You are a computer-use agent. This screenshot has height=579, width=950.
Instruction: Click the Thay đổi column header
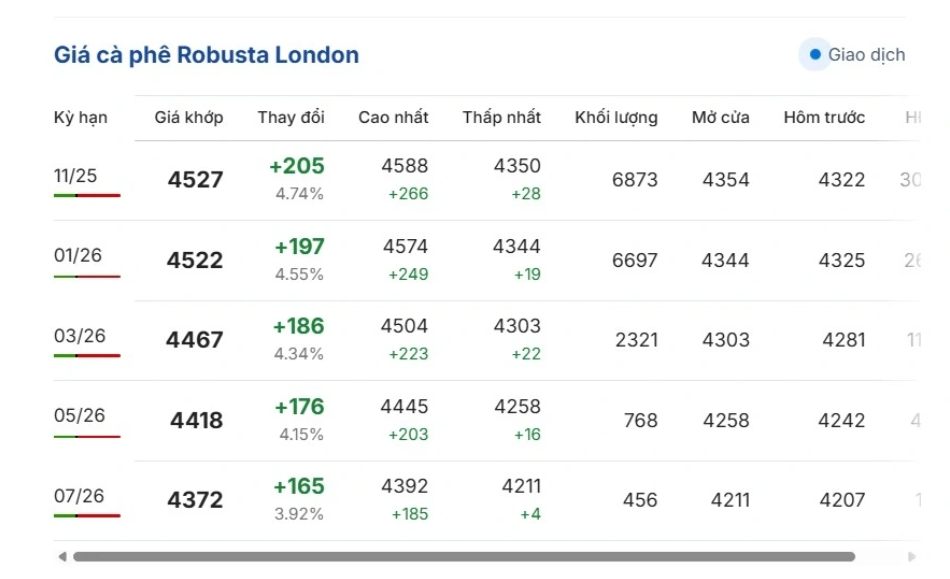tap(291, 117)
